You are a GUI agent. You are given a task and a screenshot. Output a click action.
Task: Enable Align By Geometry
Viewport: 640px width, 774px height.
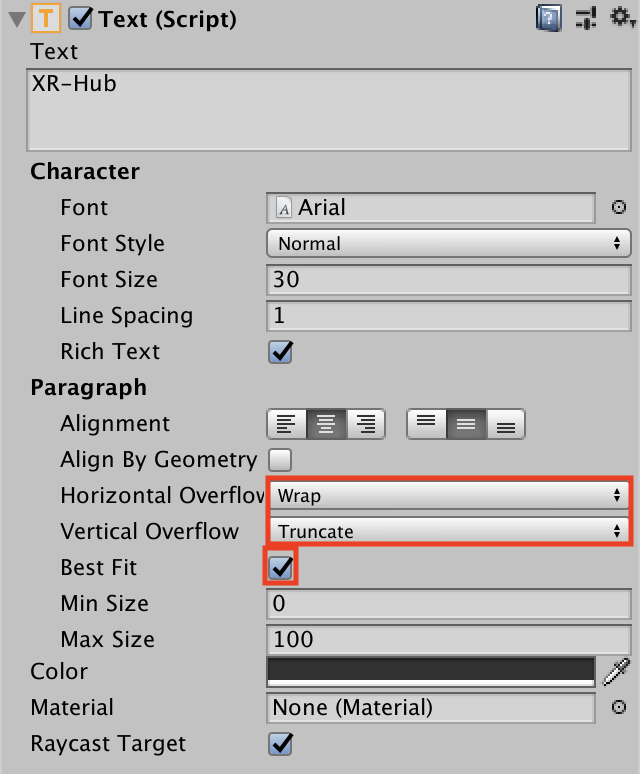(x=281, y=460)
